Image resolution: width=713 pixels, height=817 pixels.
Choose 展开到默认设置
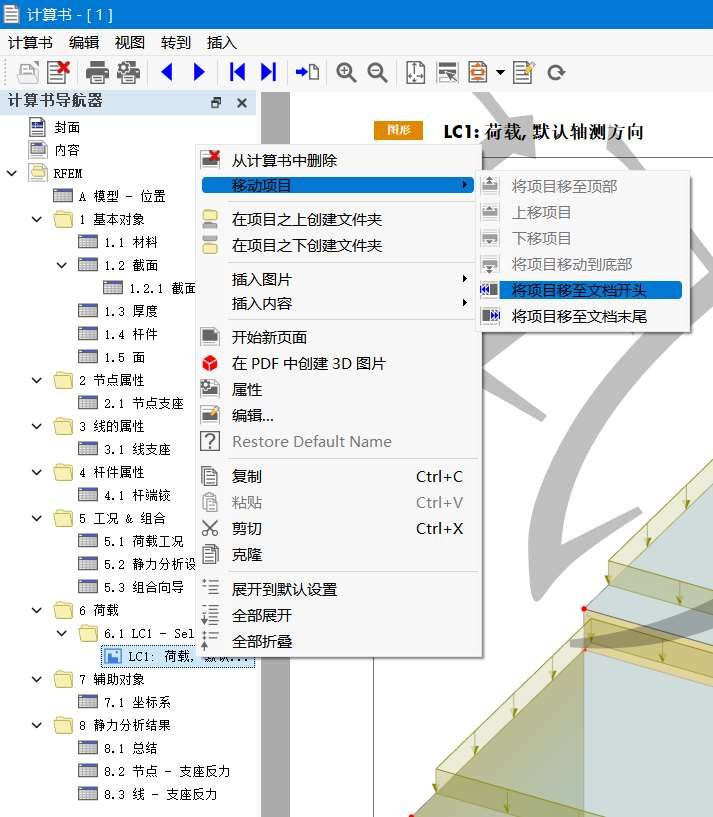pos(337,589)
